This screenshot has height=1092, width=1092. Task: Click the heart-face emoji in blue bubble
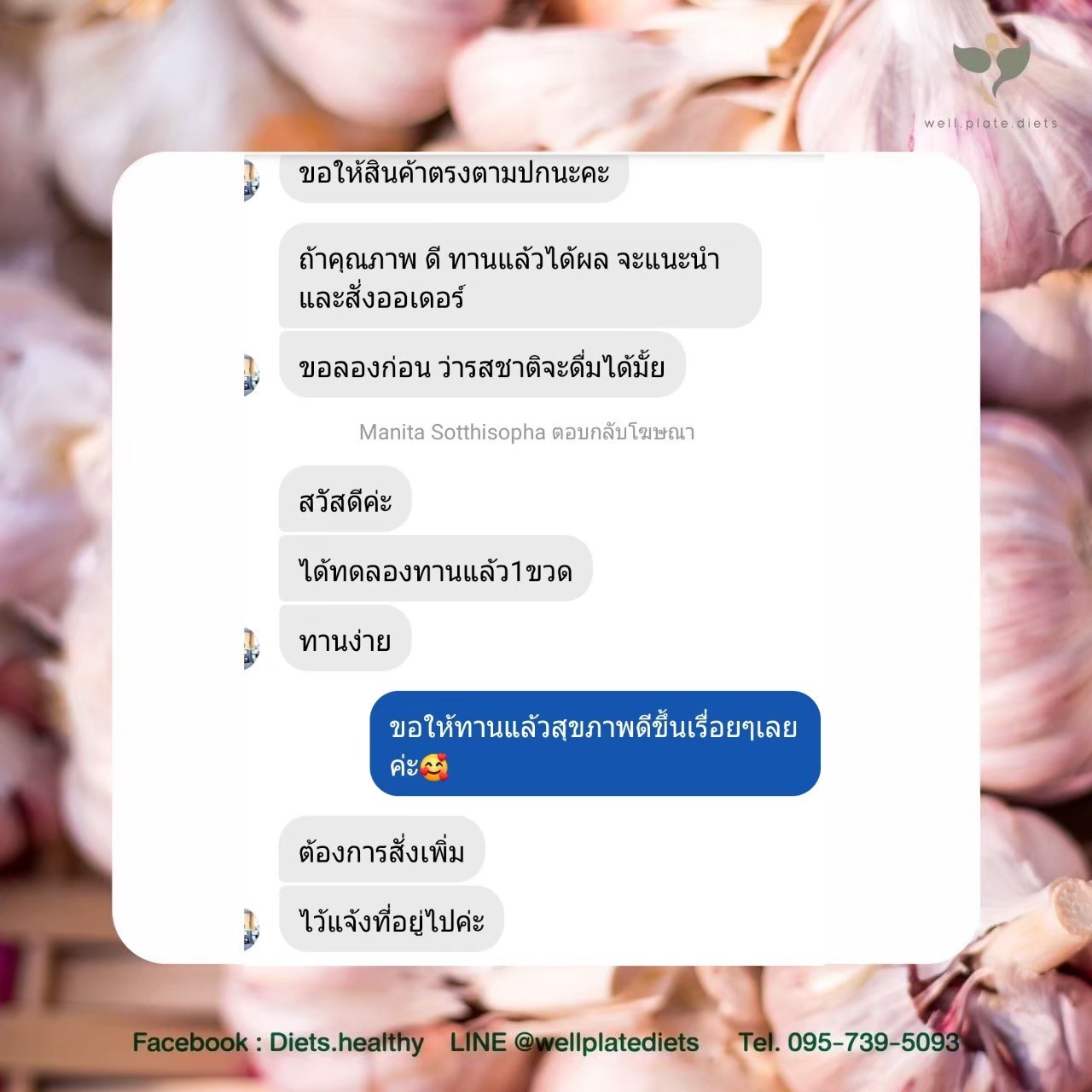click(x=434, y=766)
